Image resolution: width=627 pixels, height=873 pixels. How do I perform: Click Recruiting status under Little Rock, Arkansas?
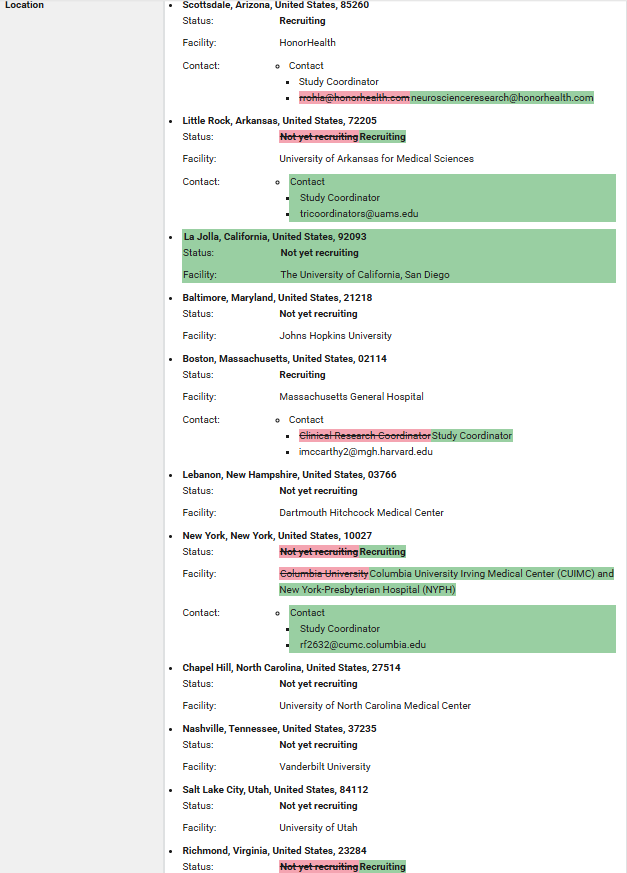click(383, 137)
